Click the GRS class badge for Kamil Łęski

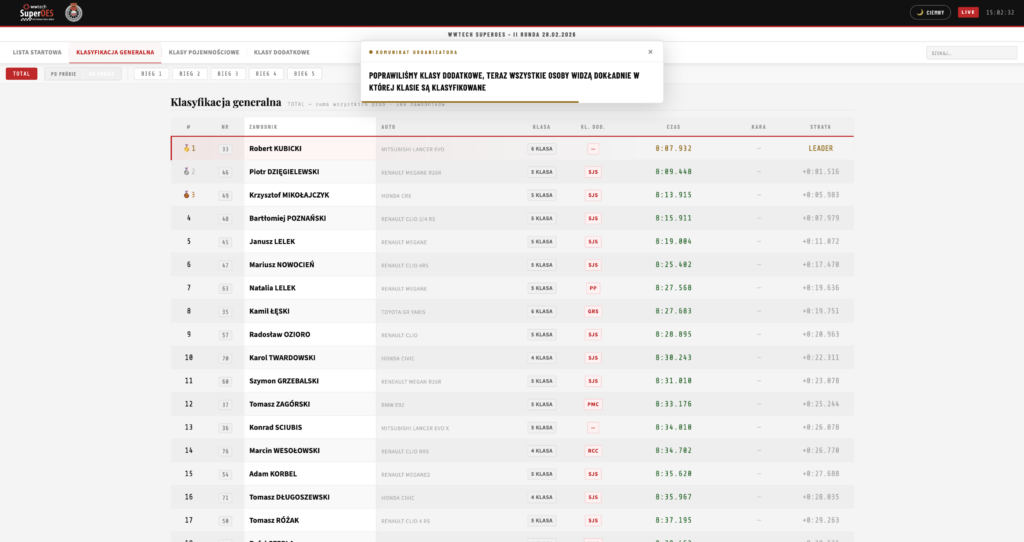593,311
